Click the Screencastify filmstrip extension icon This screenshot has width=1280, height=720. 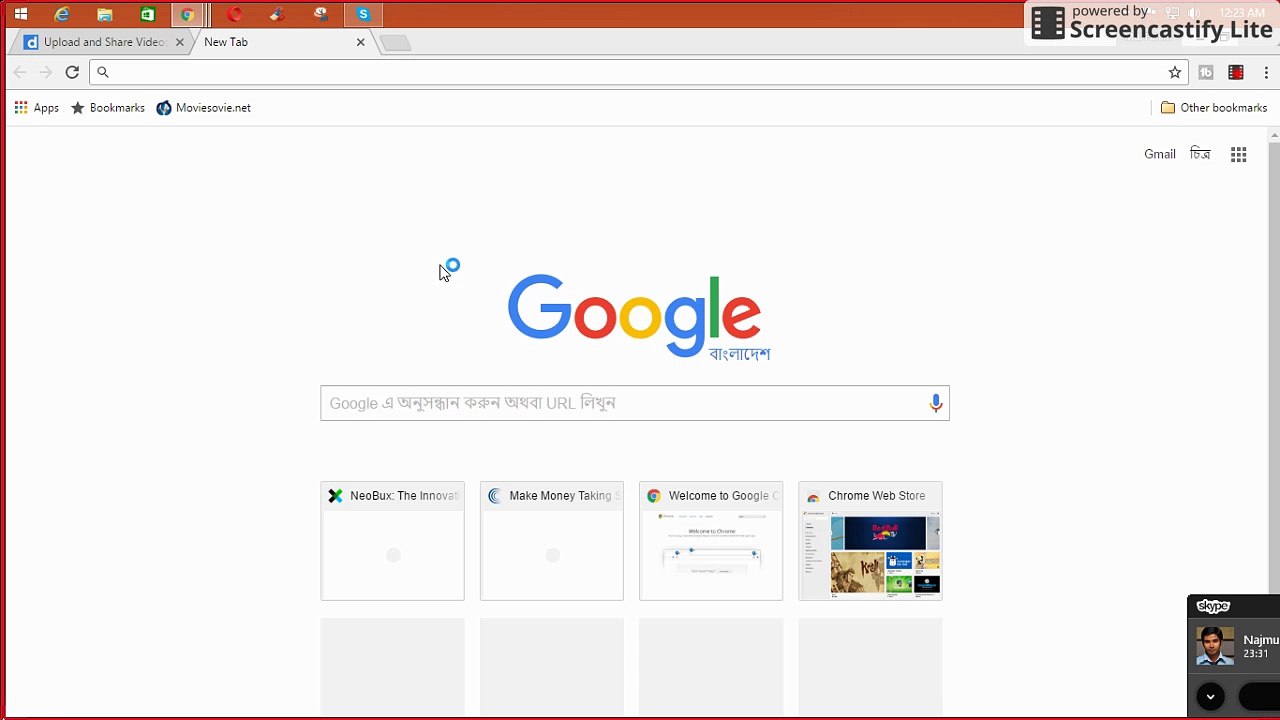click(x=1236, y=72)
